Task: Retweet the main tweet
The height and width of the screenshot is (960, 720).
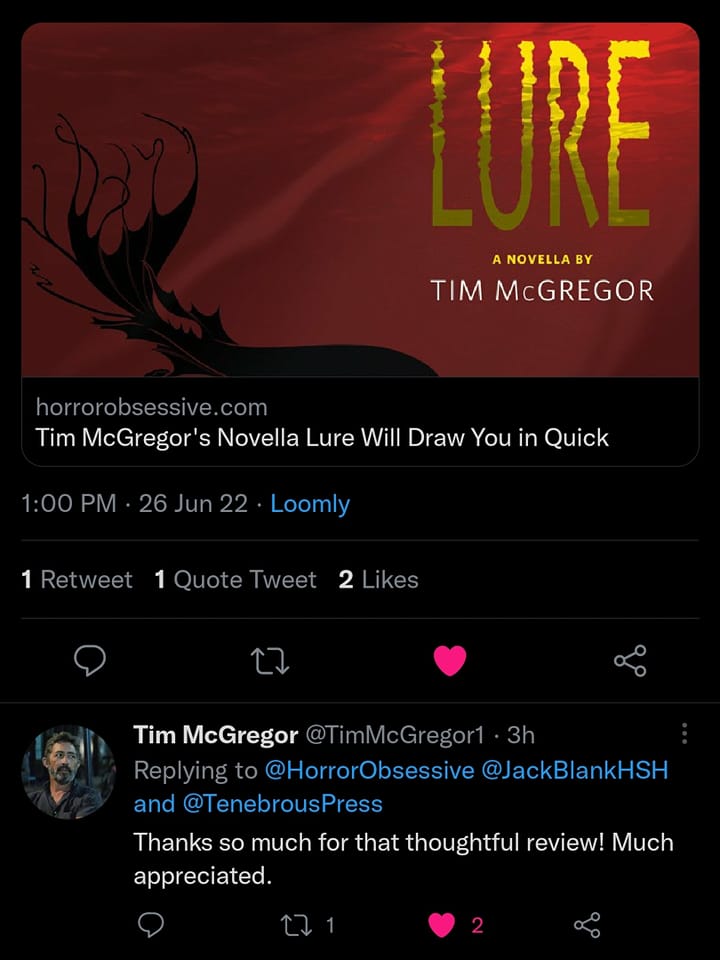Action: click(x=270, y=661)
